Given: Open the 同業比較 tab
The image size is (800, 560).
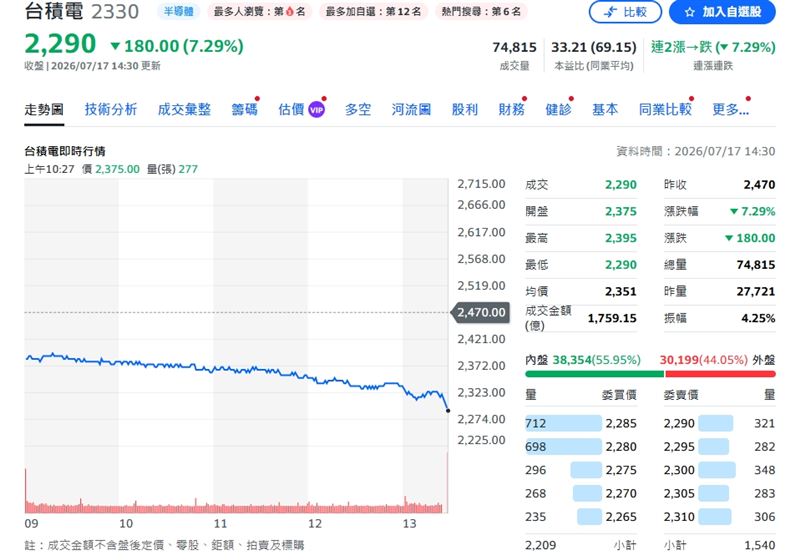Looking at the screenshot, I should (665, 109).
